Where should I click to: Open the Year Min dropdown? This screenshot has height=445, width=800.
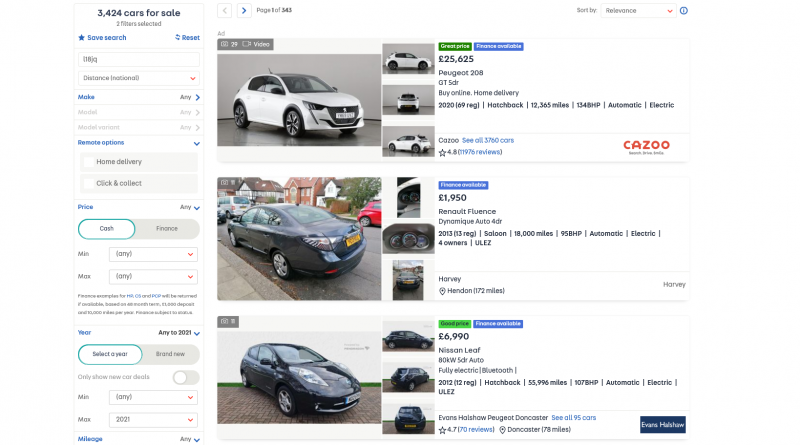point(154,397)
